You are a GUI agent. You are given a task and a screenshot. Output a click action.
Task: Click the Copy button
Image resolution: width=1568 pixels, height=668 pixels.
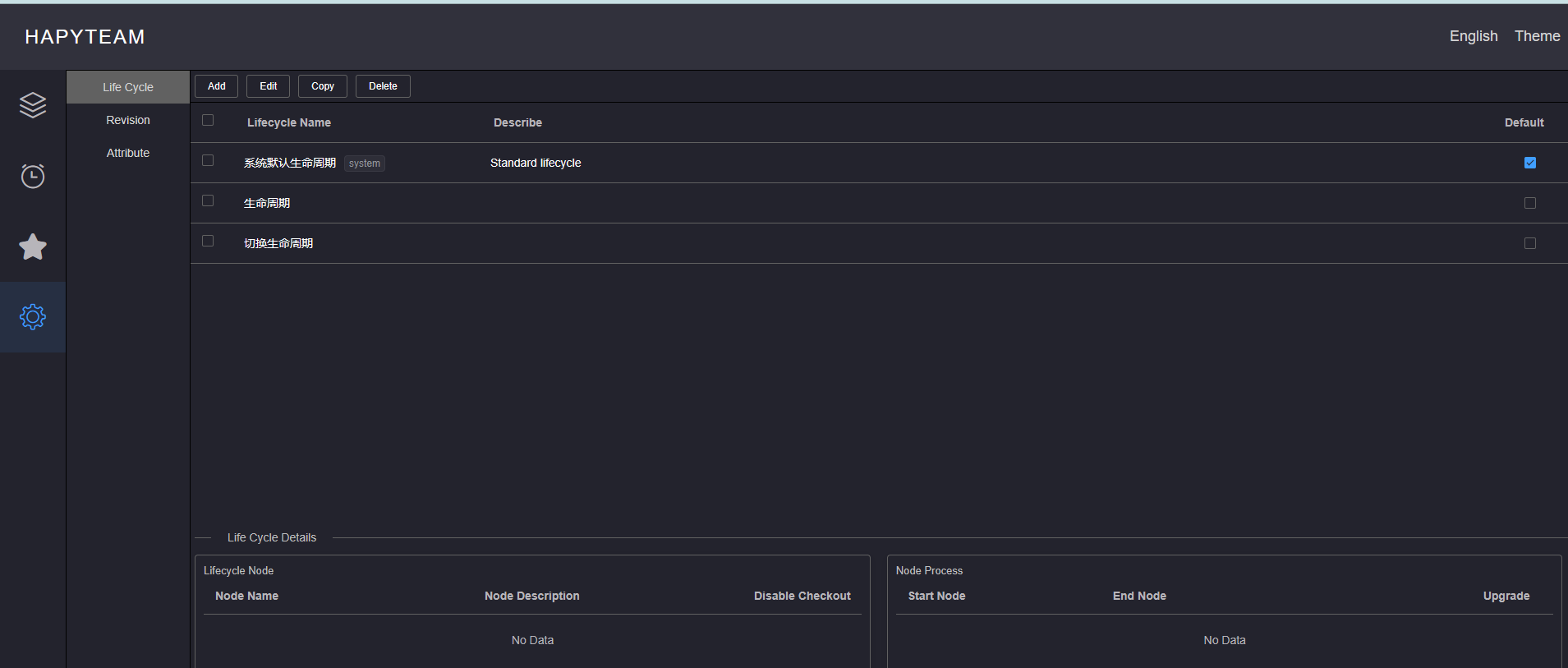(x=323, y=86)
